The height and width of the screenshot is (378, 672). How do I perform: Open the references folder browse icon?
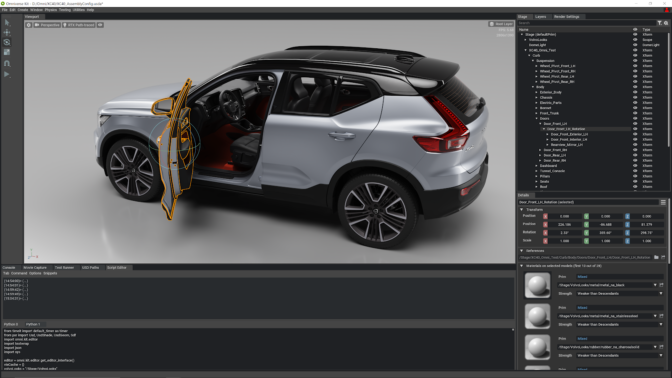656,257
